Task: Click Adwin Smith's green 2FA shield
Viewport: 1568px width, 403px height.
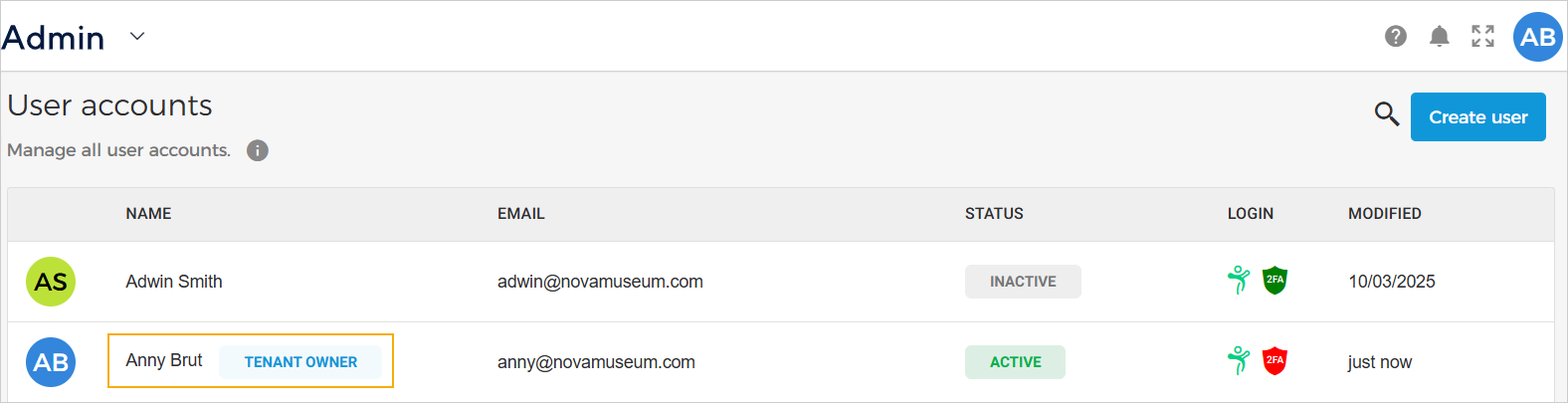Action: point(1274,281)
